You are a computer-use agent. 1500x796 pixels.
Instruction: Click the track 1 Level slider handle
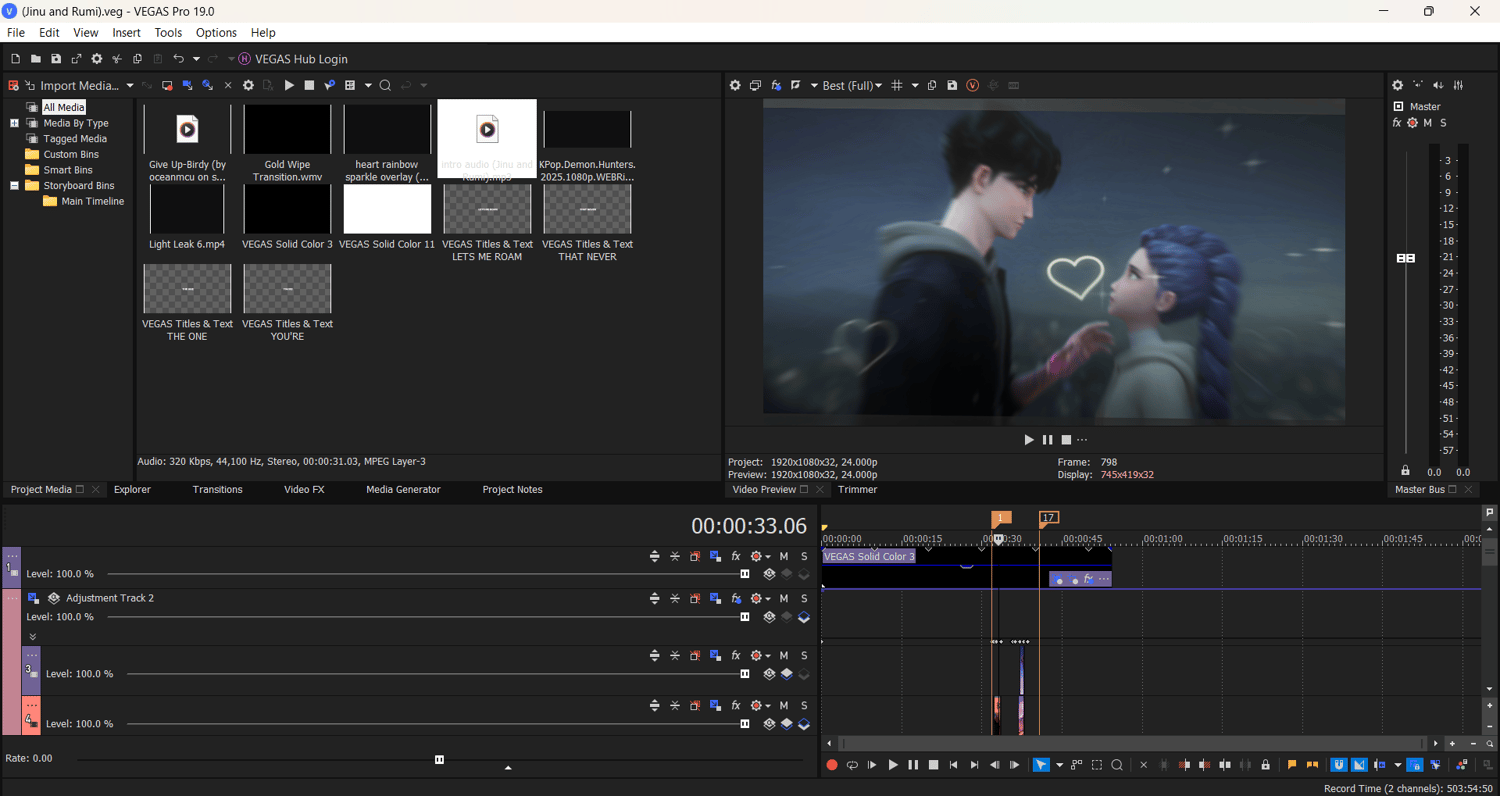click(x=745, y=574)
